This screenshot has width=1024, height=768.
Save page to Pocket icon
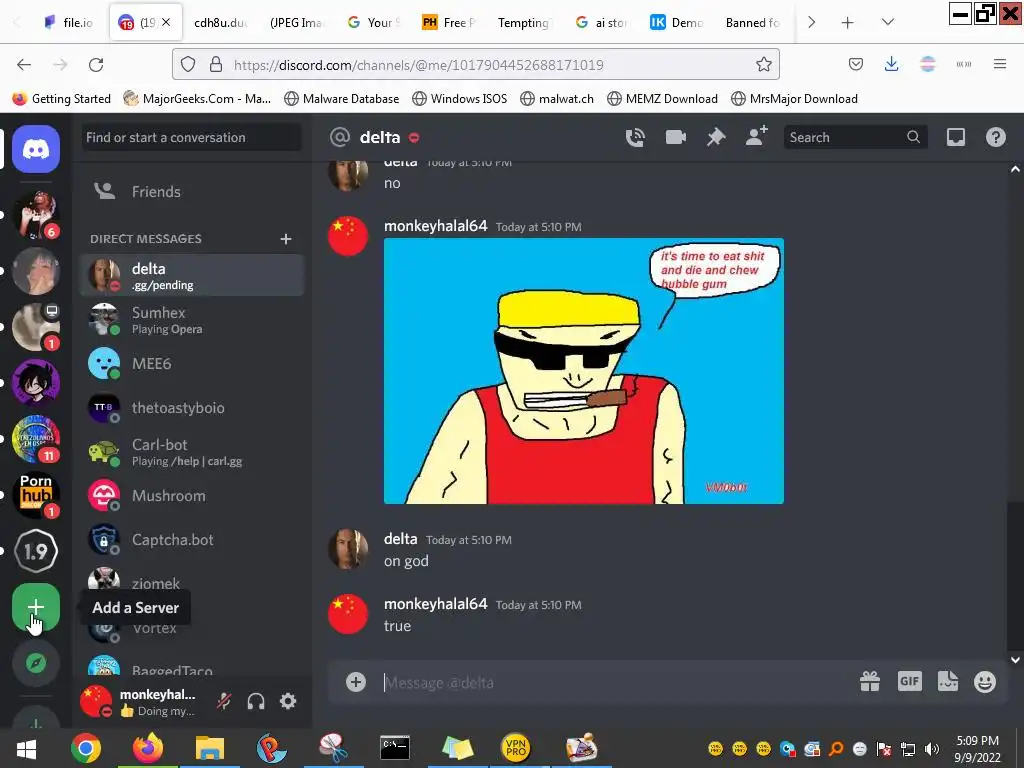[x=856, y=64]
